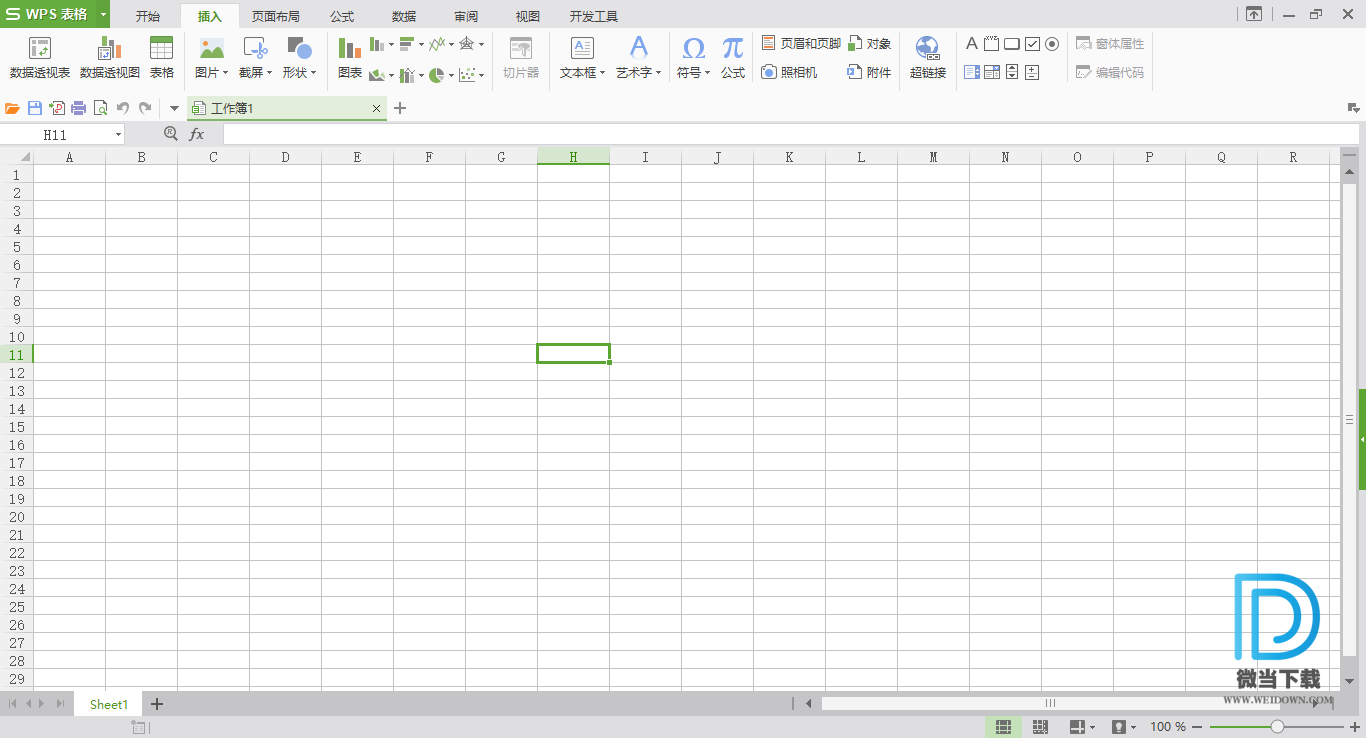Save the workbook with the floppy icon

coord(35,108)
